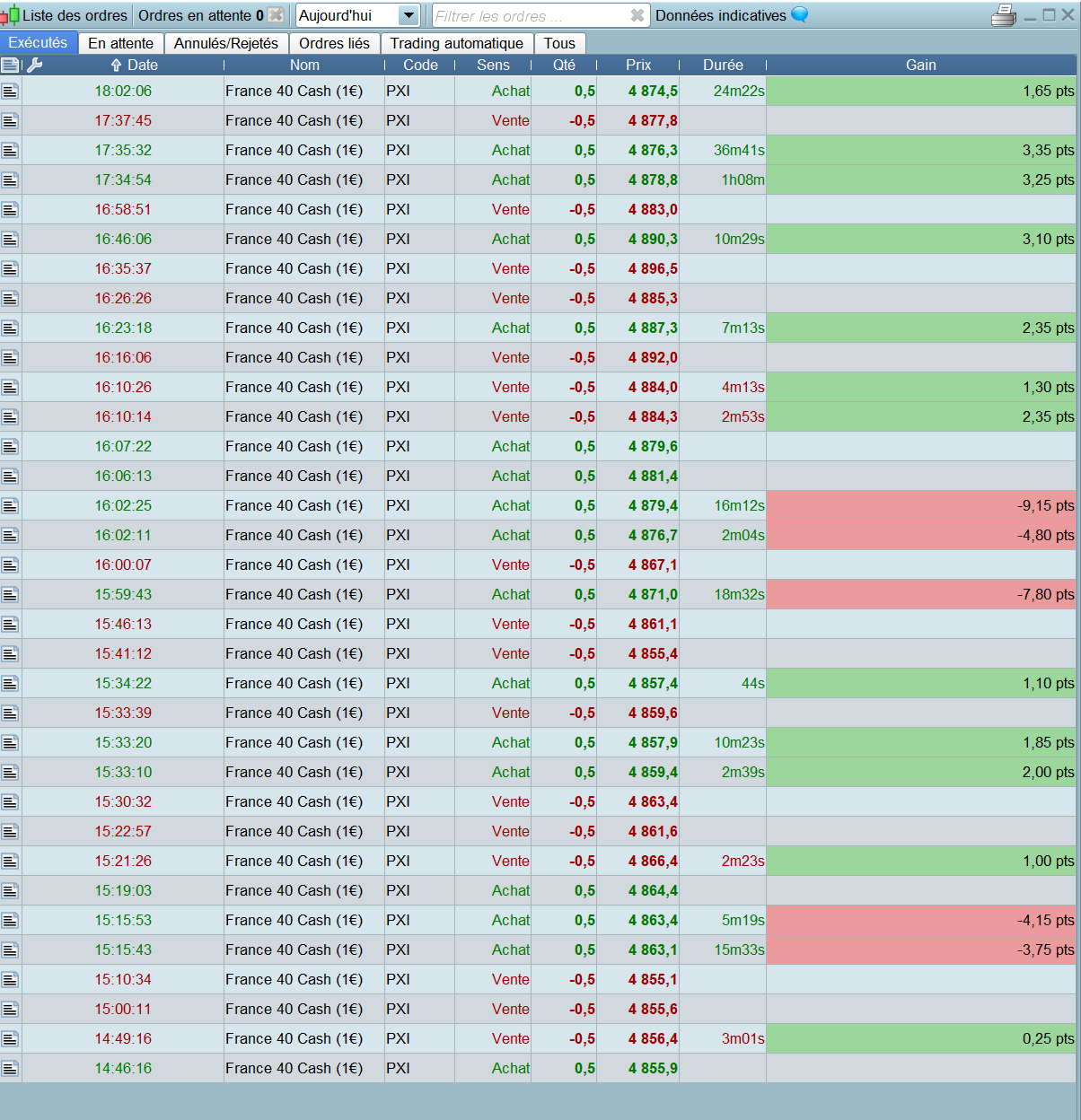Switch to the En attente tab
The height and width of the screenshot is (1120, 1081).
120,43
